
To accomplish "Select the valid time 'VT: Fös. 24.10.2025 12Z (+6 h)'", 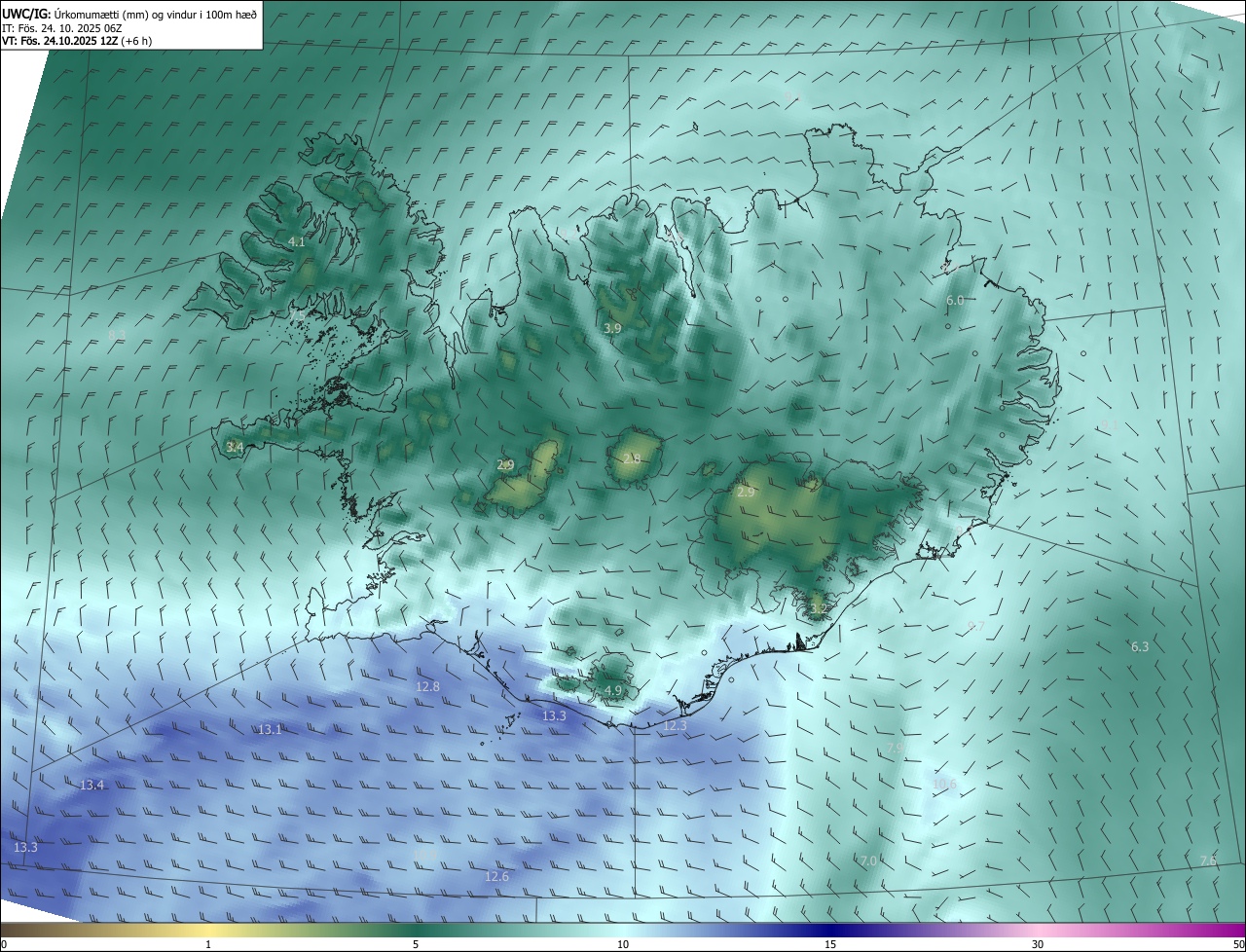I will [77, 41].
